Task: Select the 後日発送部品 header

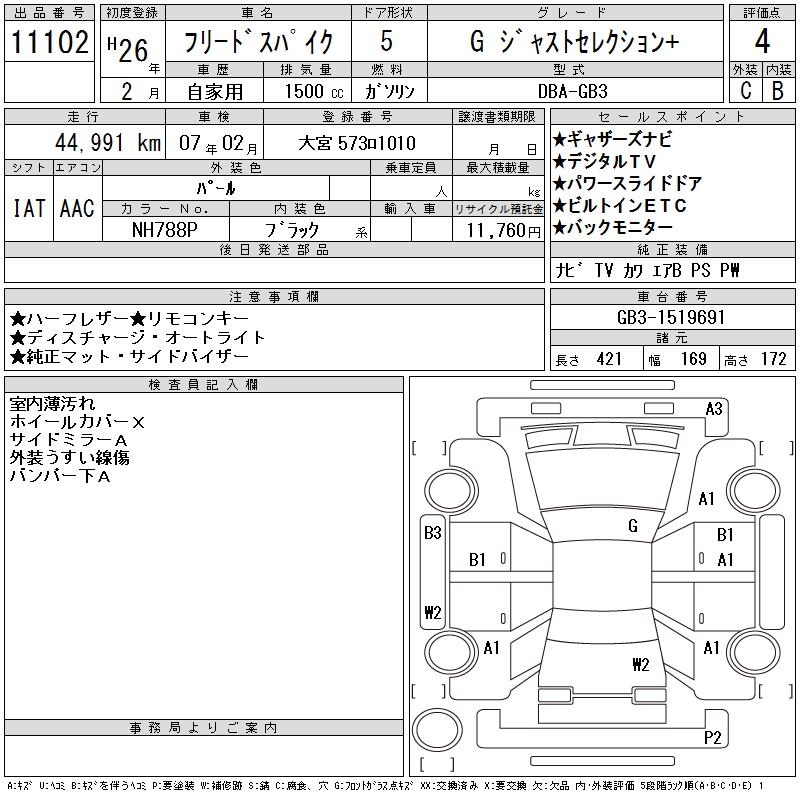Action: (274, 249)
